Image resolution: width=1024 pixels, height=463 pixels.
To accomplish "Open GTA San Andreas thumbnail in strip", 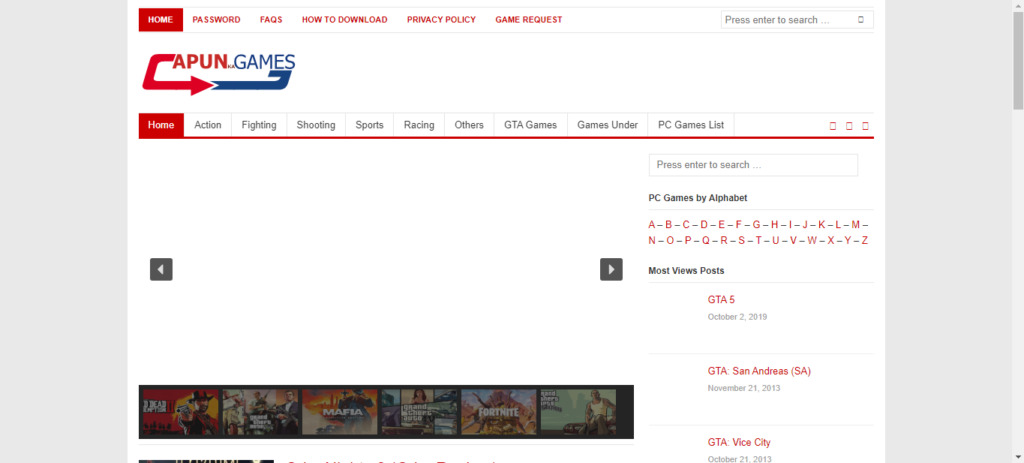I will (x=579, y=412).
